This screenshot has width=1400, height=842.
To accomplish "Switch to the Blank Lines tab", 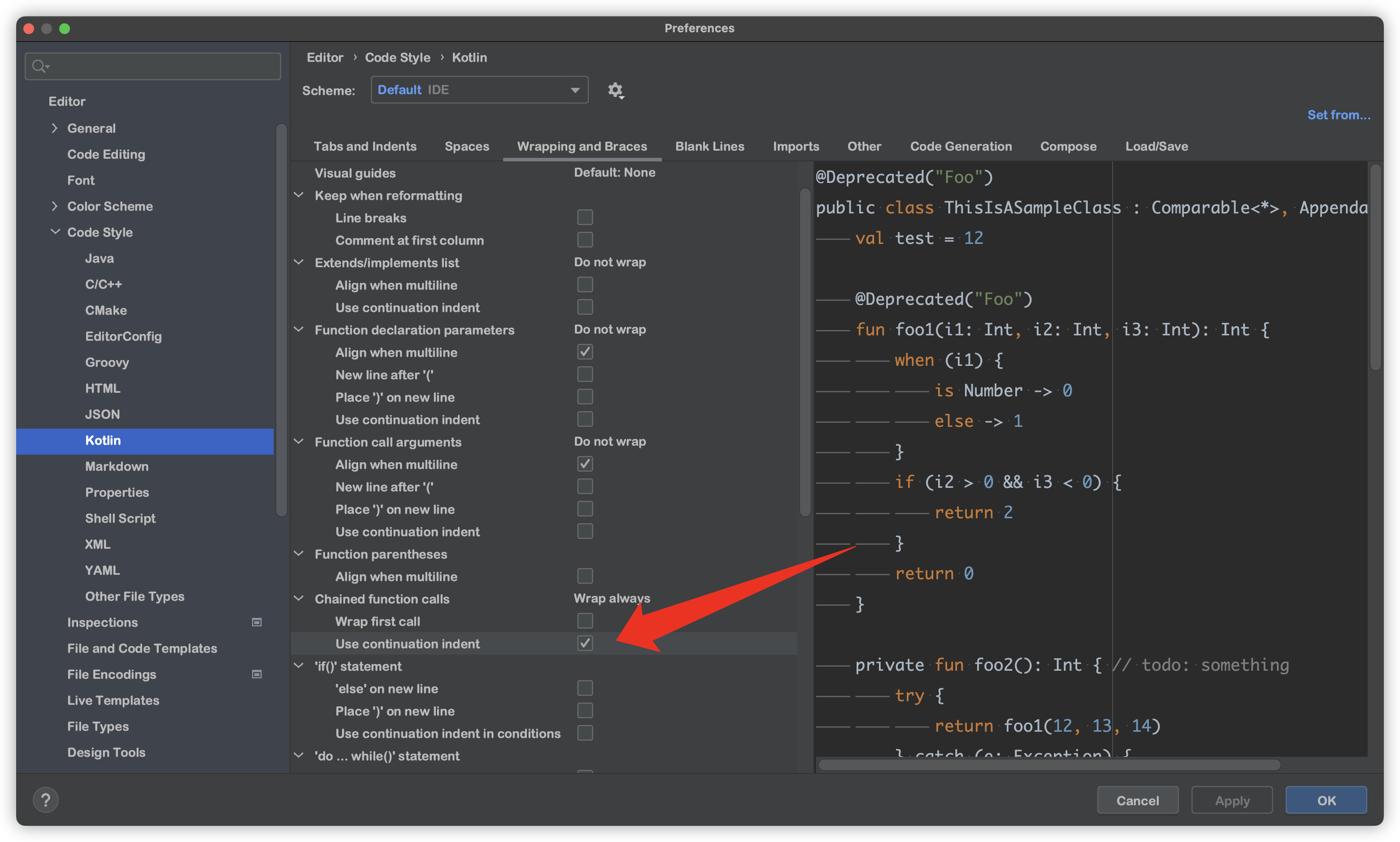I will coord(709,146).
